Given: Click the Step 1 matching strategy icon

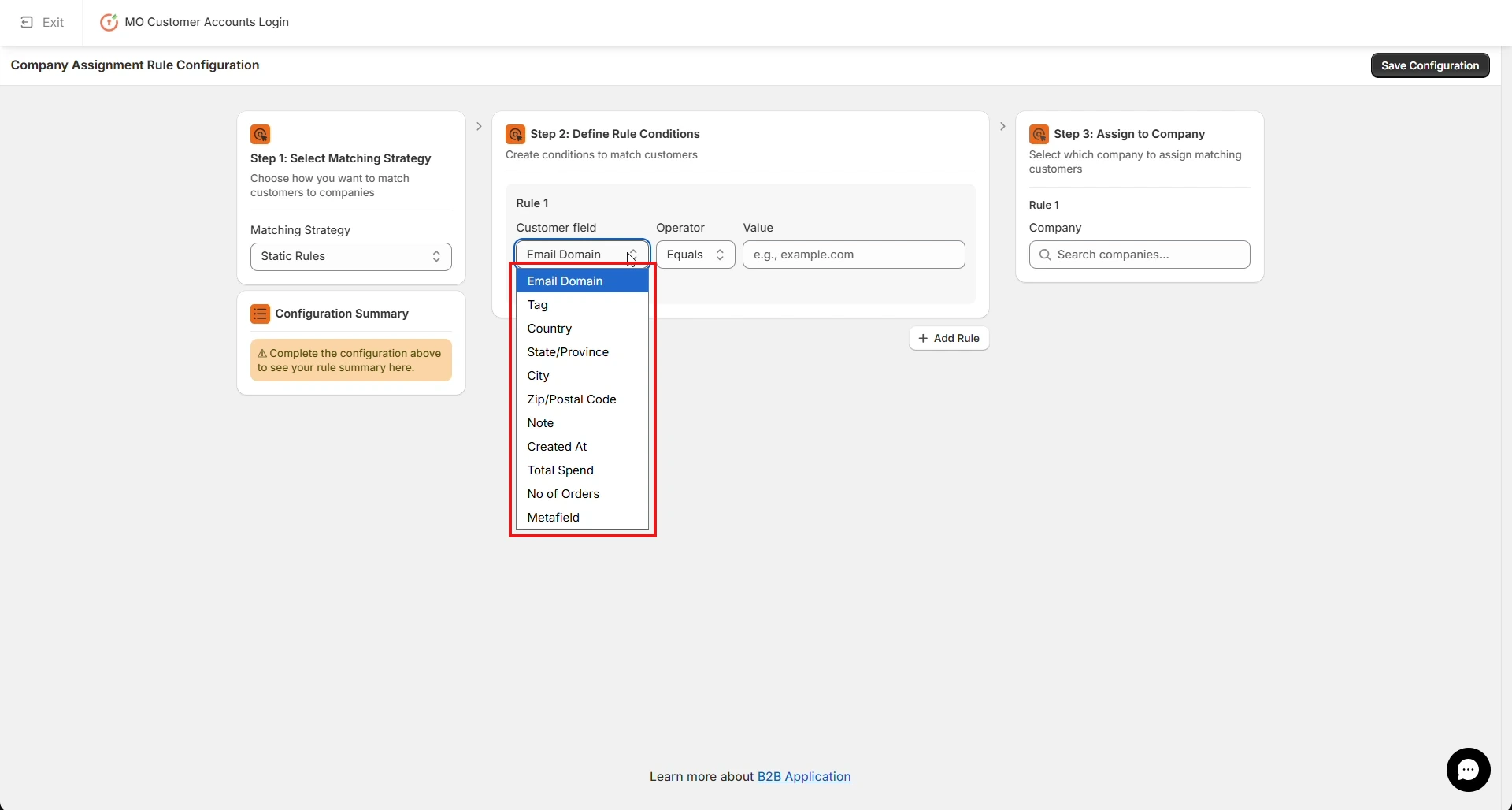Looking at the screenshot, I should pyautogui.click(x=260, y=134).
